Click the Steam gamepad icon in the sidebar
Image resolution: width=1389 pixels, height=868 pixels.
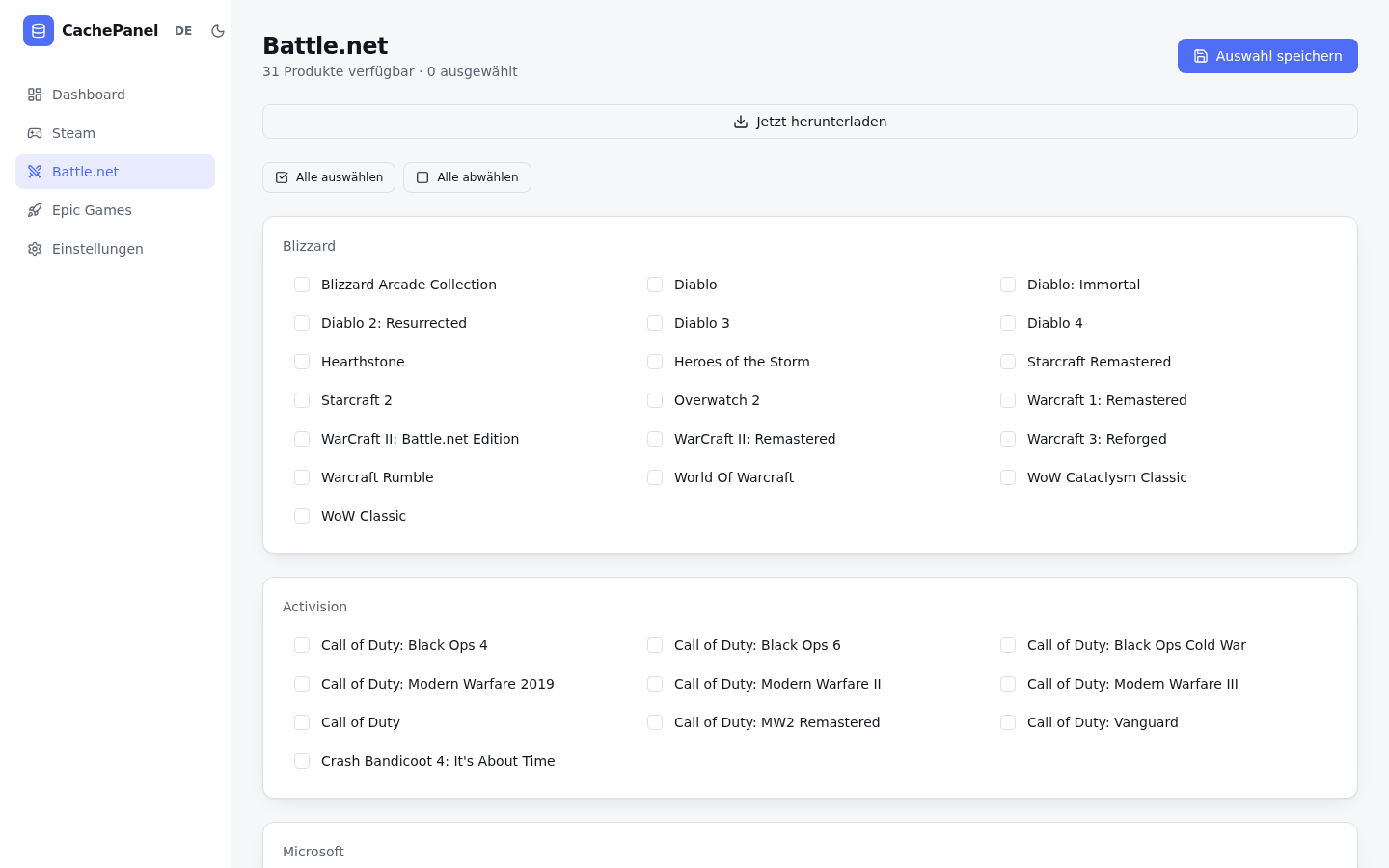tap(35, 133)
